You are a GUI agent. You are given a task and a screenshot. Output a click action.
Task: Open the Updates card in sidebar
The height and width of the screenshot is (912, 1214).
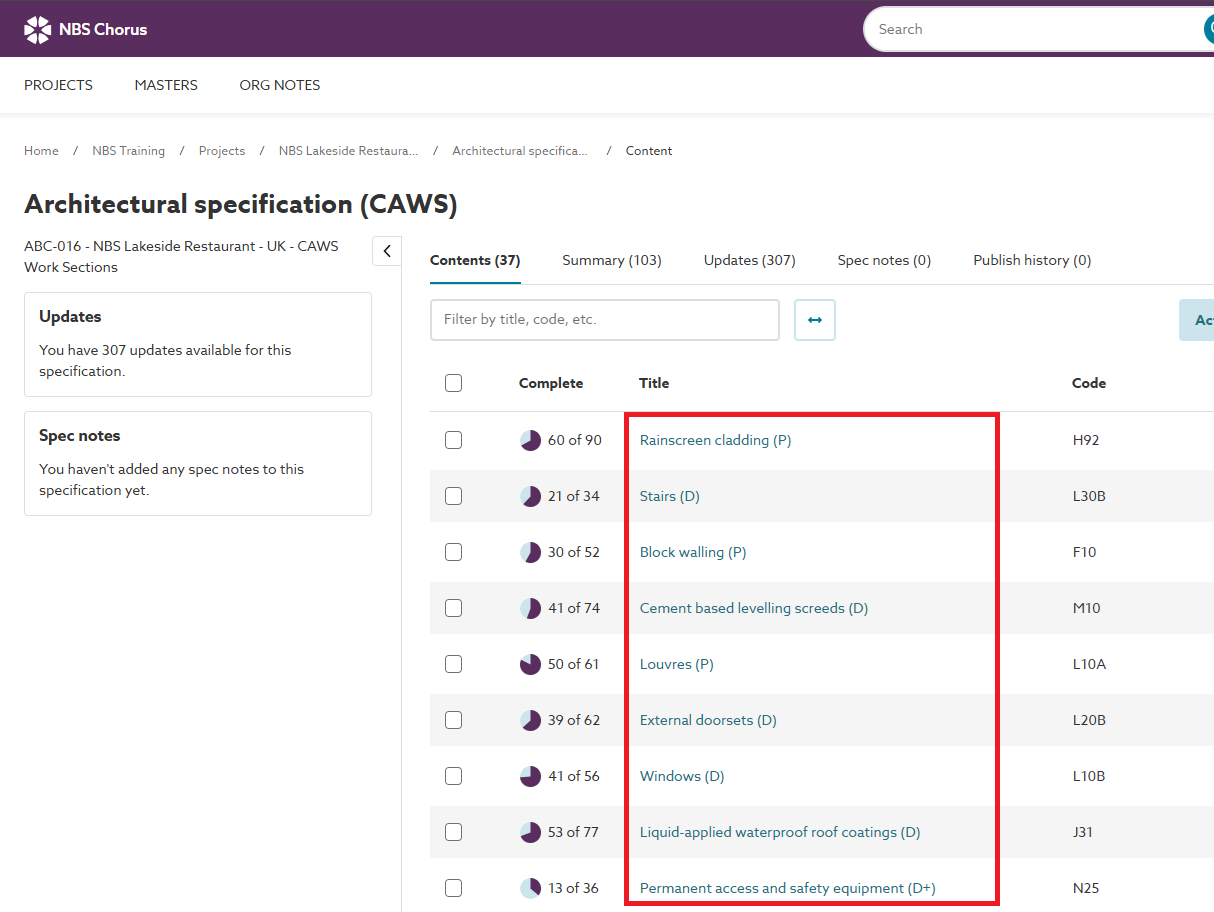198,344
